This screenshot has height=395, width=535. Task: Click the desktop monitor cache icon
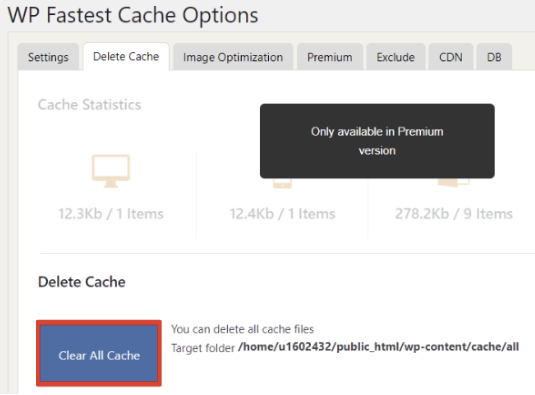[x=111, y=171]
